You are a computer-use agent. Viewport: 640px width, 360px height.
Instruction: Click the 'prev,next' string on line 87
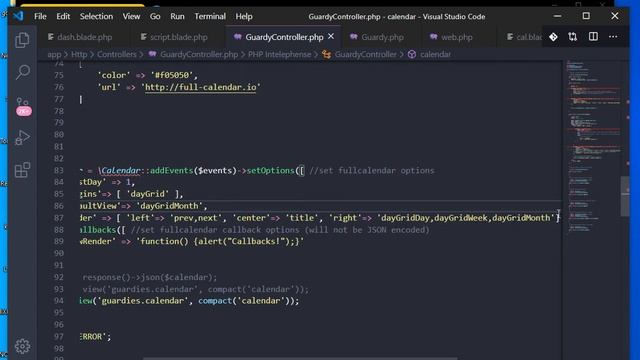[196, 218]
